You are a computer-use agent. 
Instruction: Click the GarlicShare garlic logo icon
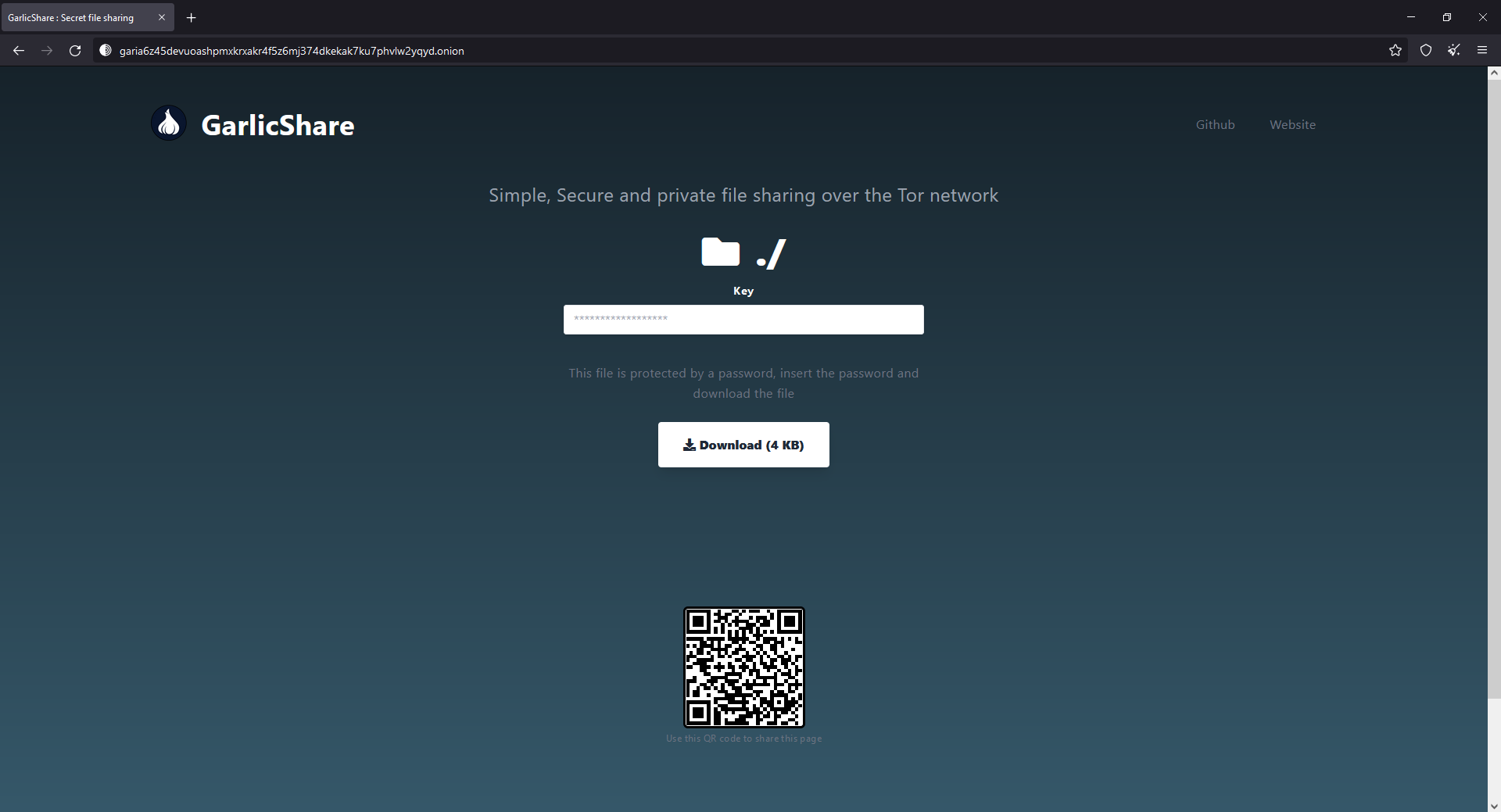pos(169,123)
